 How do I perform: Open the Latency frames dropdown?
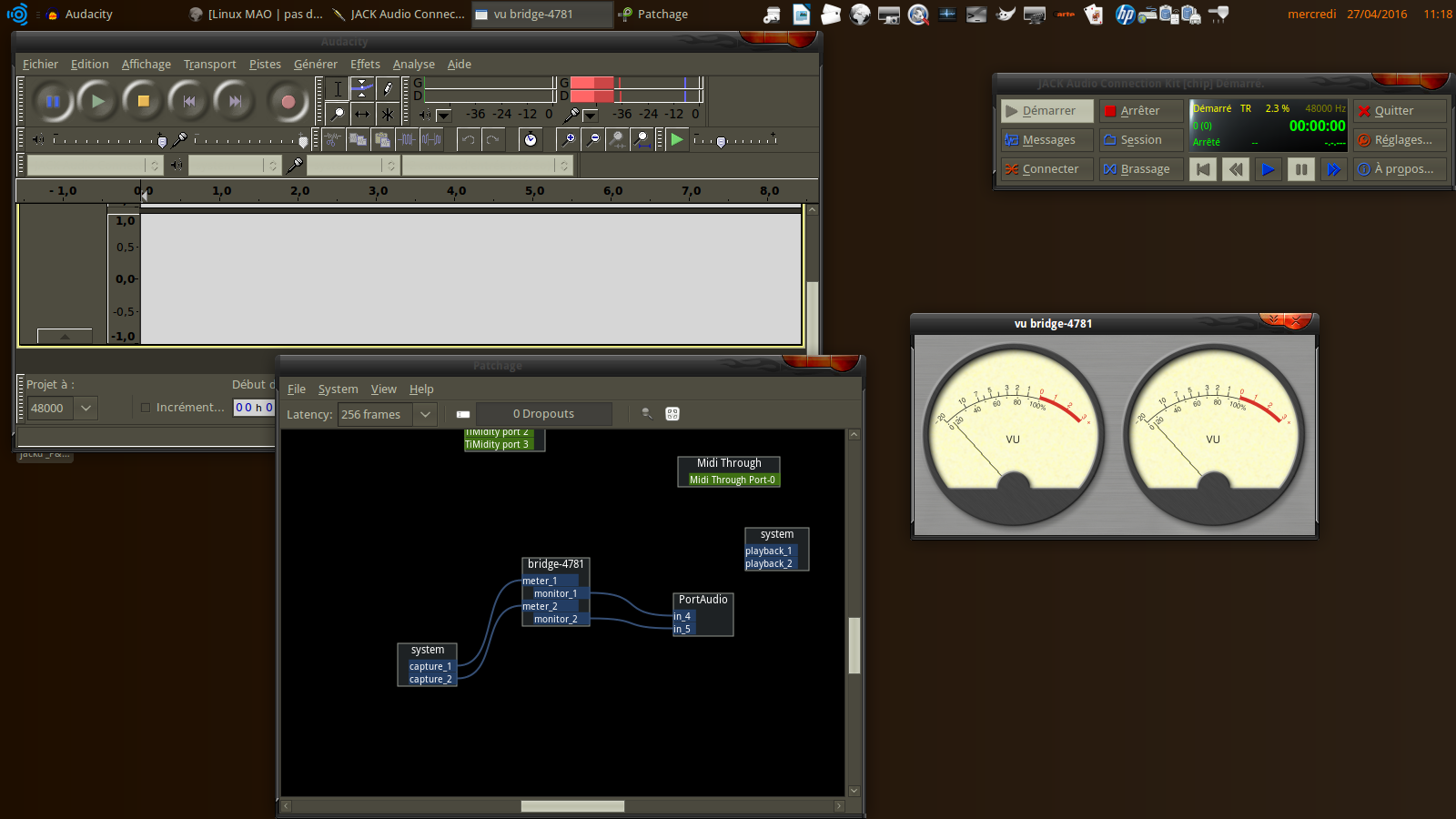(x=425, y=414)
